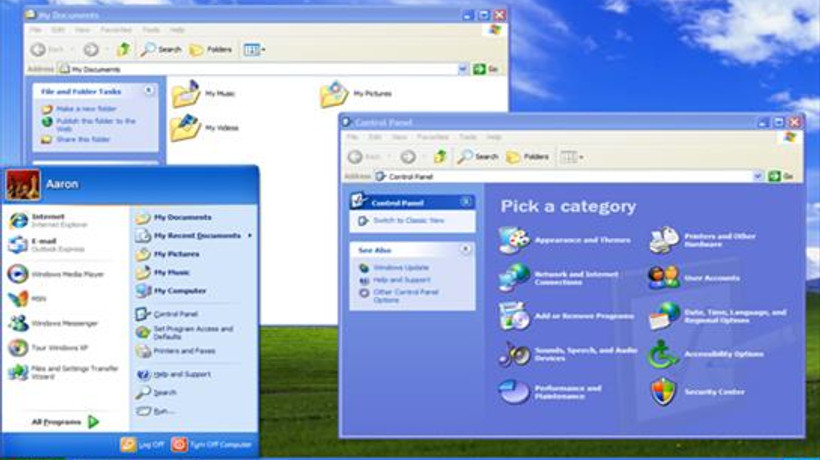The width and height of the screenshot is (820, 460).
Task: Select Set Program Access and Defaults
Action: (184, 332)
